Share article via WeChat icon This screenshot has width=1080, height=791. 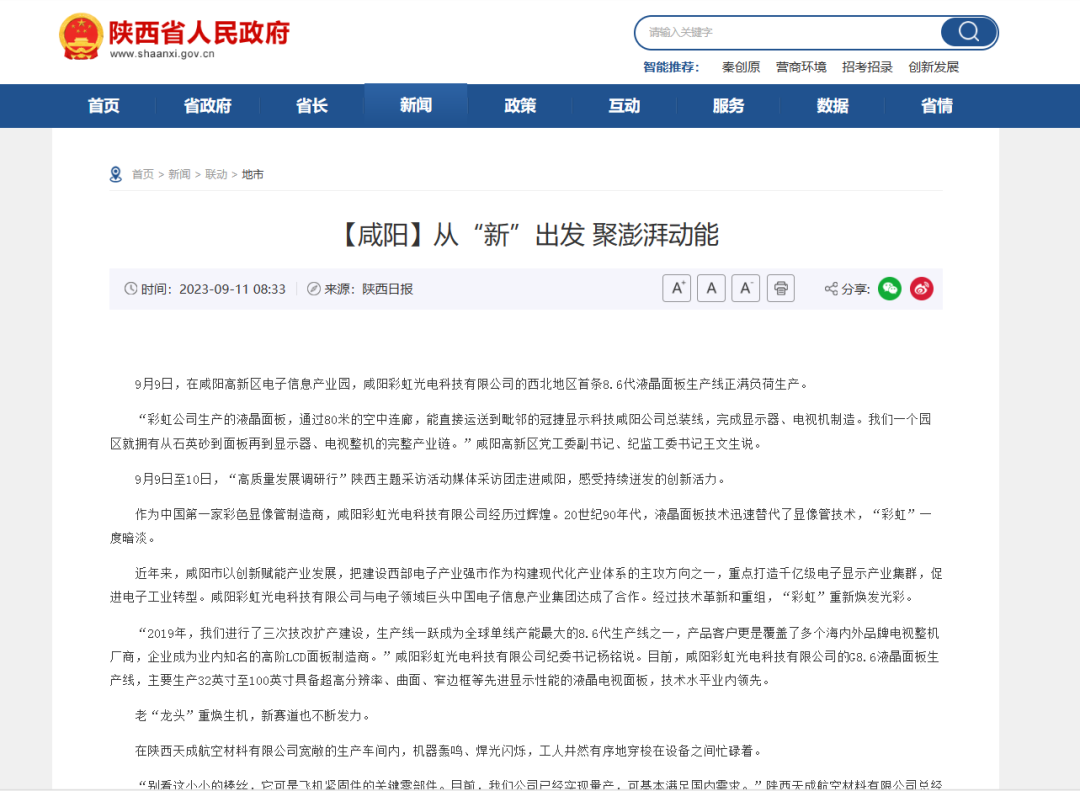click(x=889, y=288)
